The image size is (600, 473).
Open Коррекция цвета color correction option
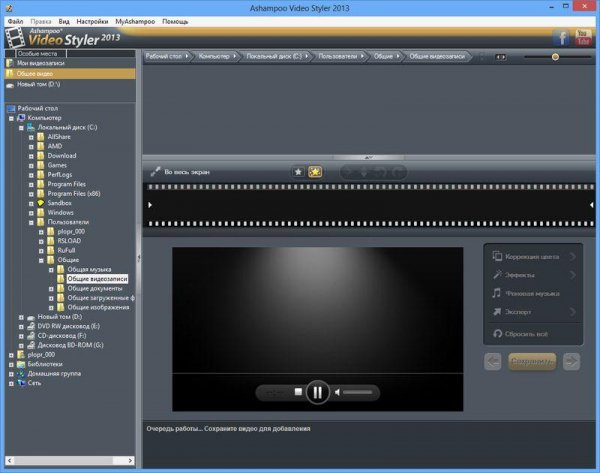533,256
